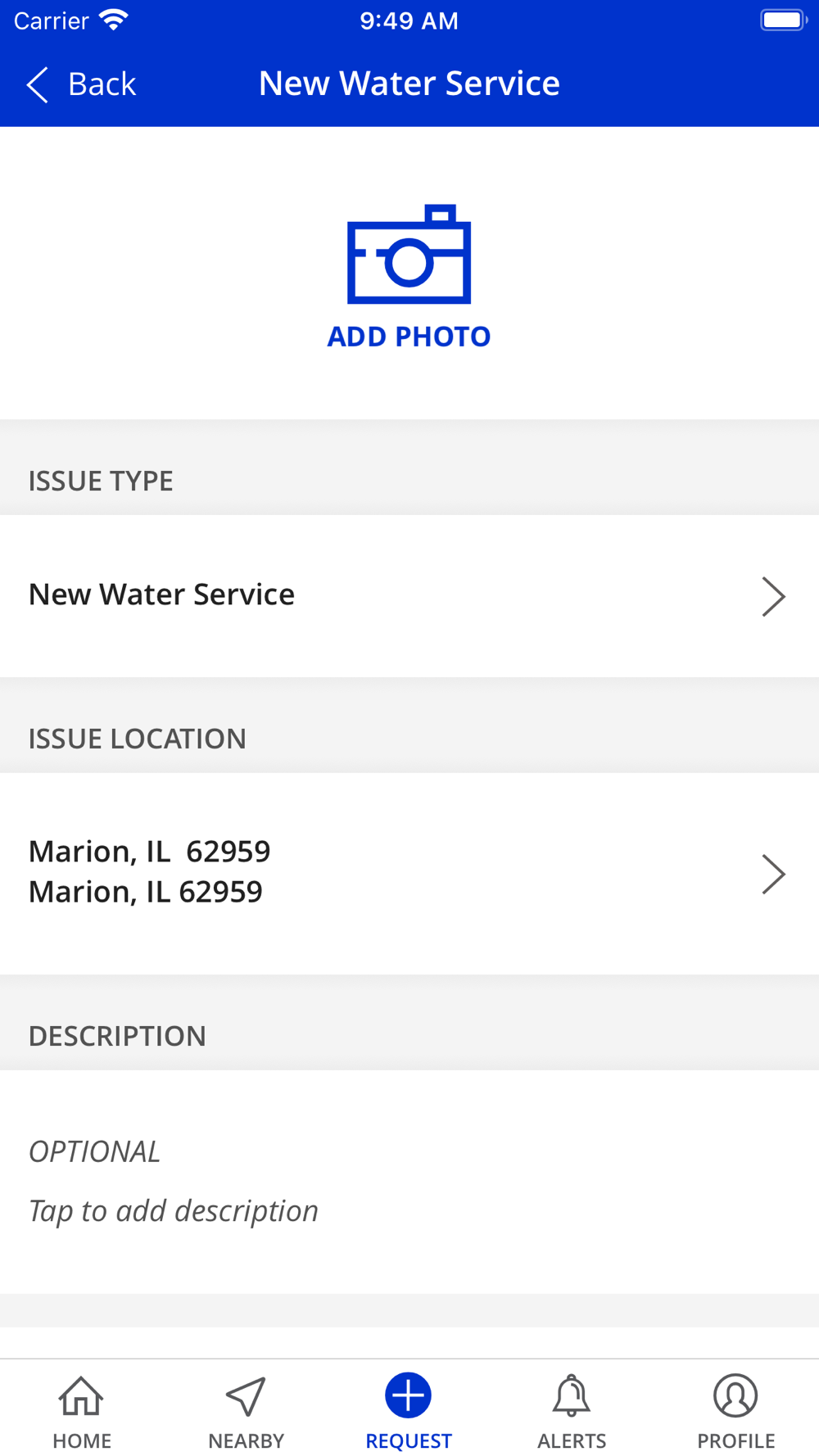
Task: Expand issue type chevron for New Water Service
Action: (x=773, y=596)
